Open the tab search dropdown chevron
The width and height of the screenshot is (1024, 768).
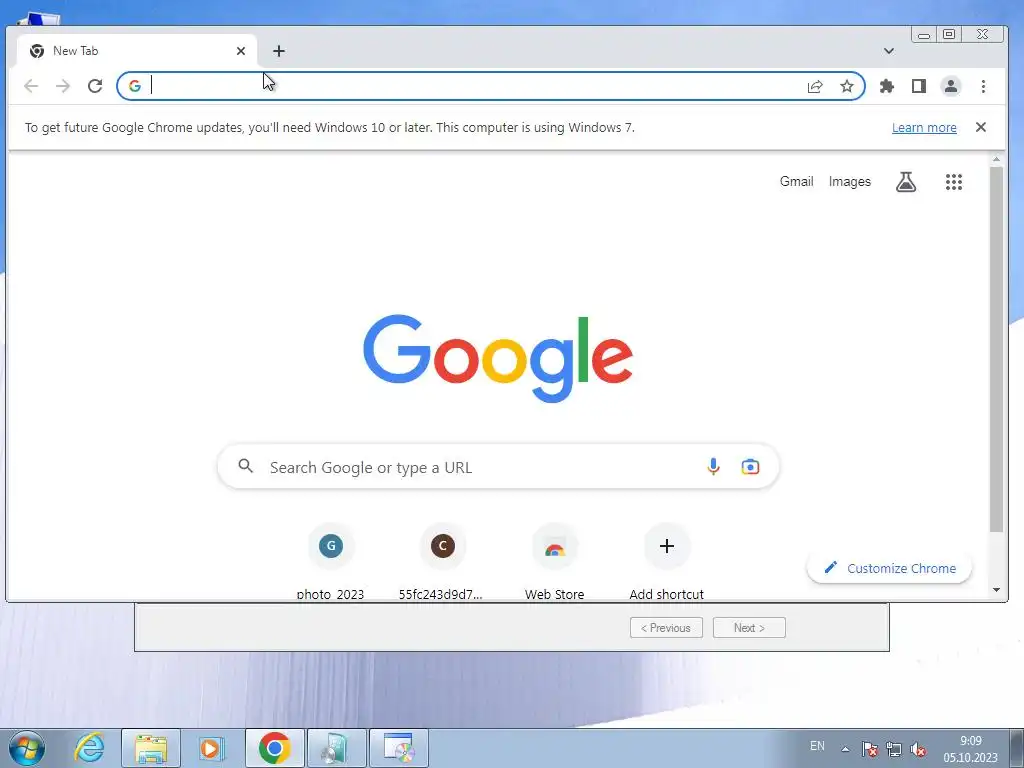click(x=889, y=51)
